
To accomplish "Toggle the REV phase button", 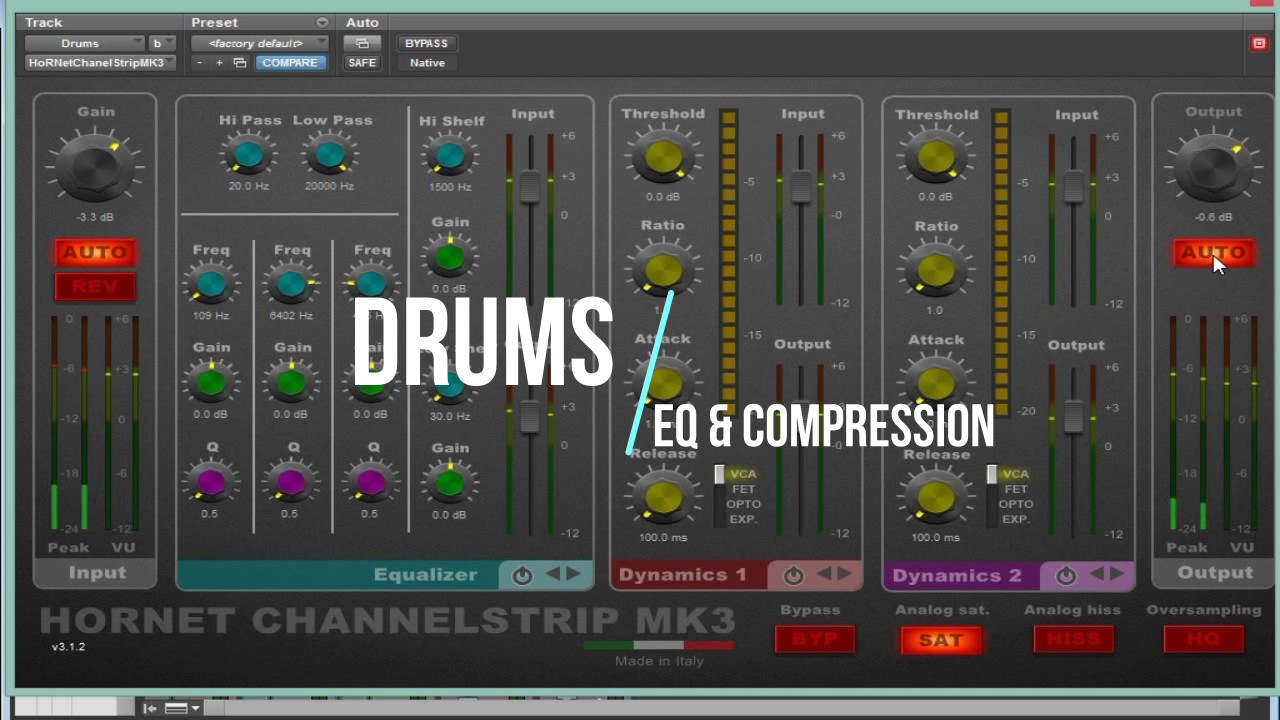I will point(95,287).
